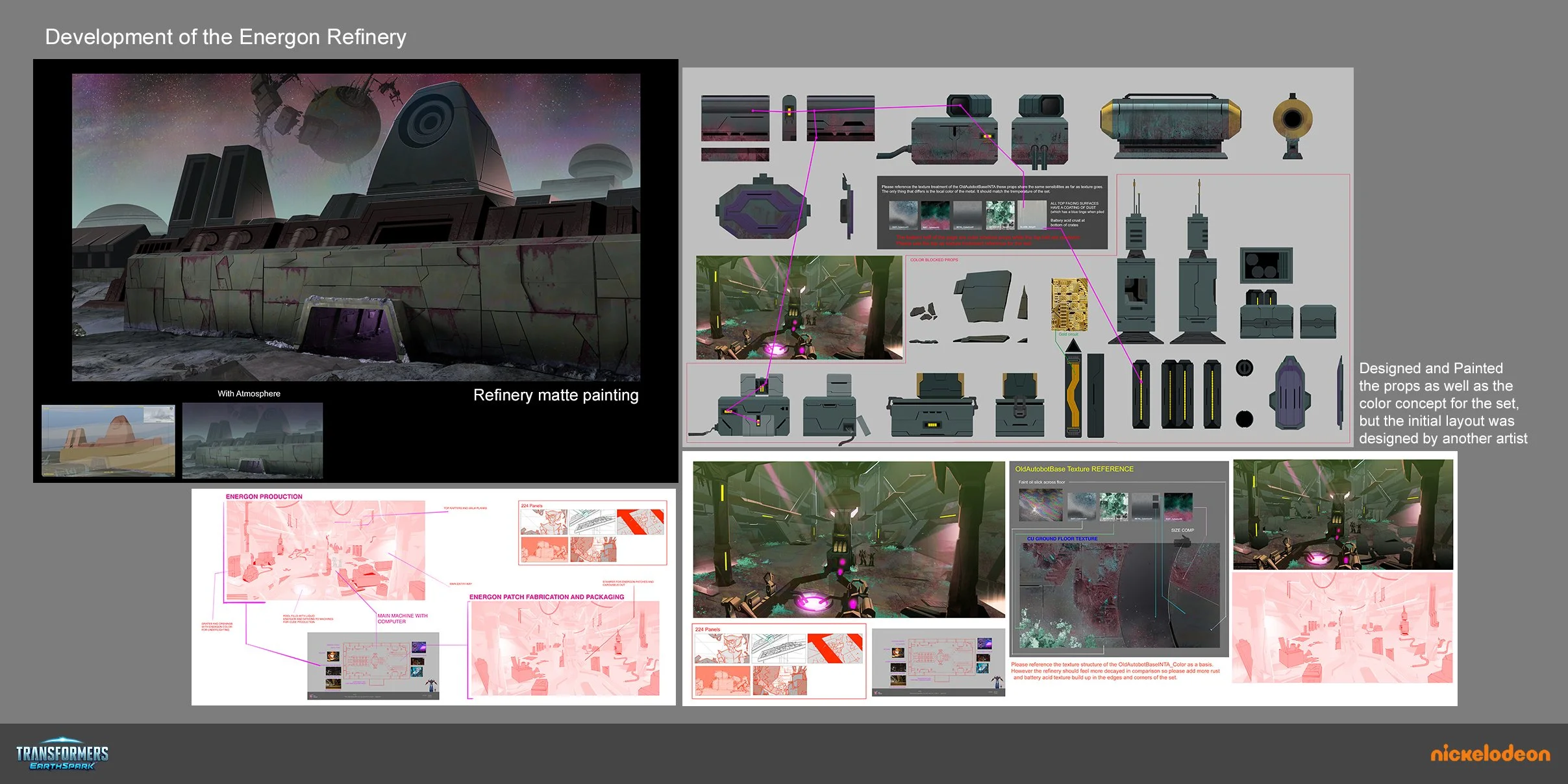Select the gold circuit board prop
Screen dimensions: 1568x784
1069,305
